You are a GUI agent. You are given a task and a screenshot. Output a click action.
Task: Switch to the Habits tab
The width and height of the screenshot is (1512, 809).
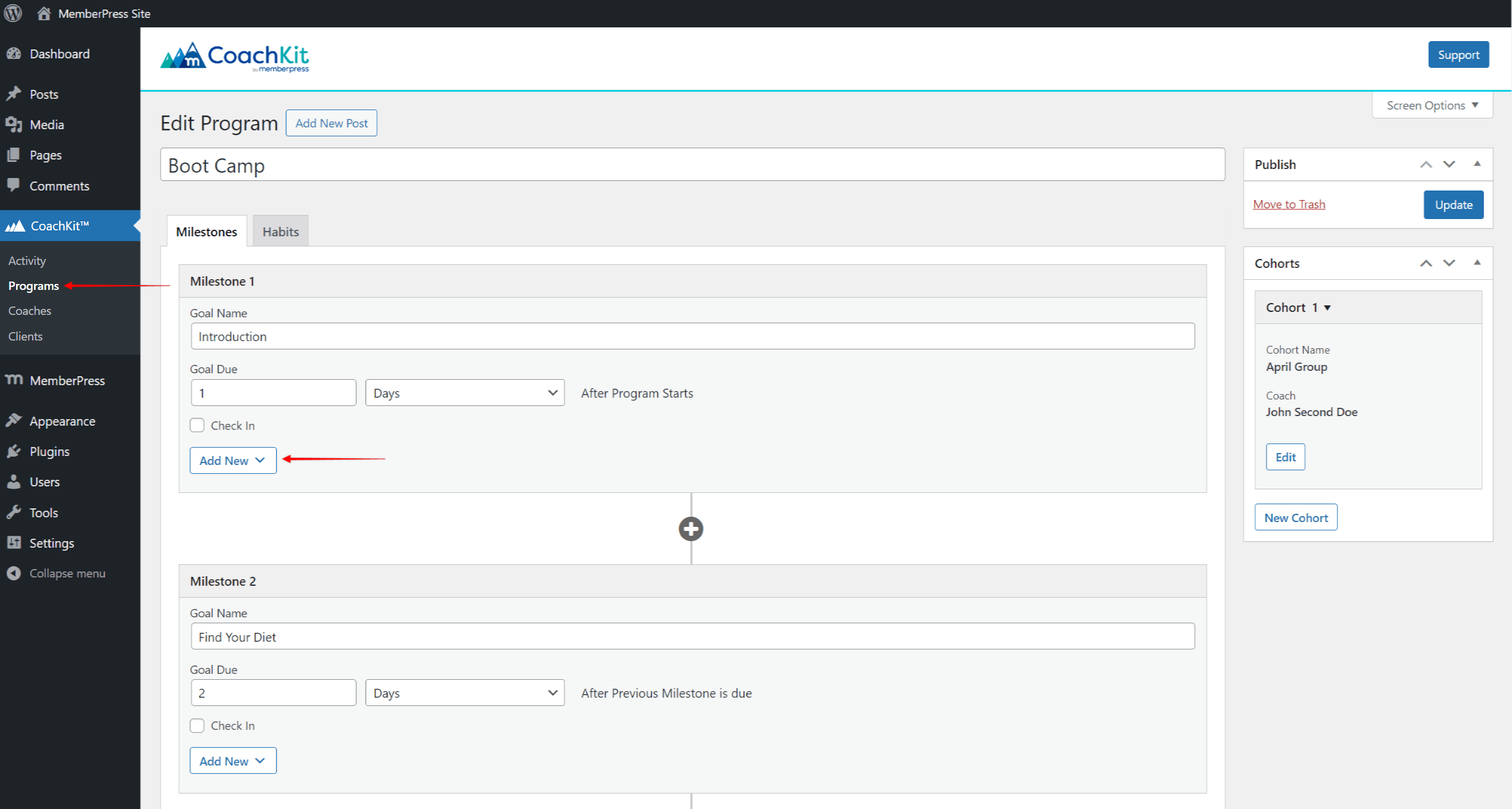[x=280, y=231]
